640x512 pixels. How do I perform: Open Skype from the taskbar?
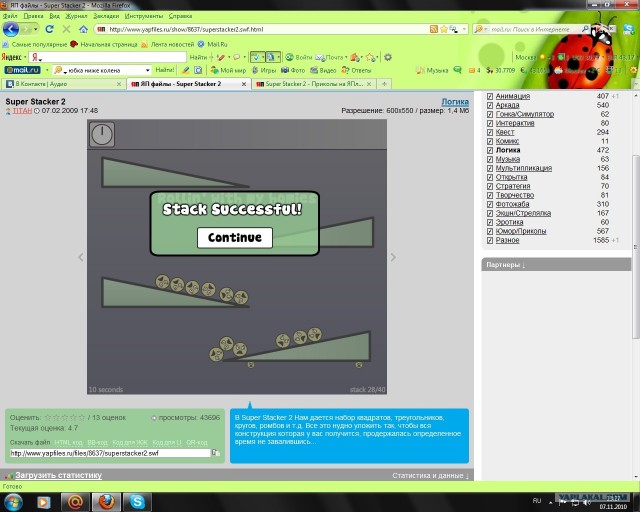pyautogui.click(x=137, y=502)
